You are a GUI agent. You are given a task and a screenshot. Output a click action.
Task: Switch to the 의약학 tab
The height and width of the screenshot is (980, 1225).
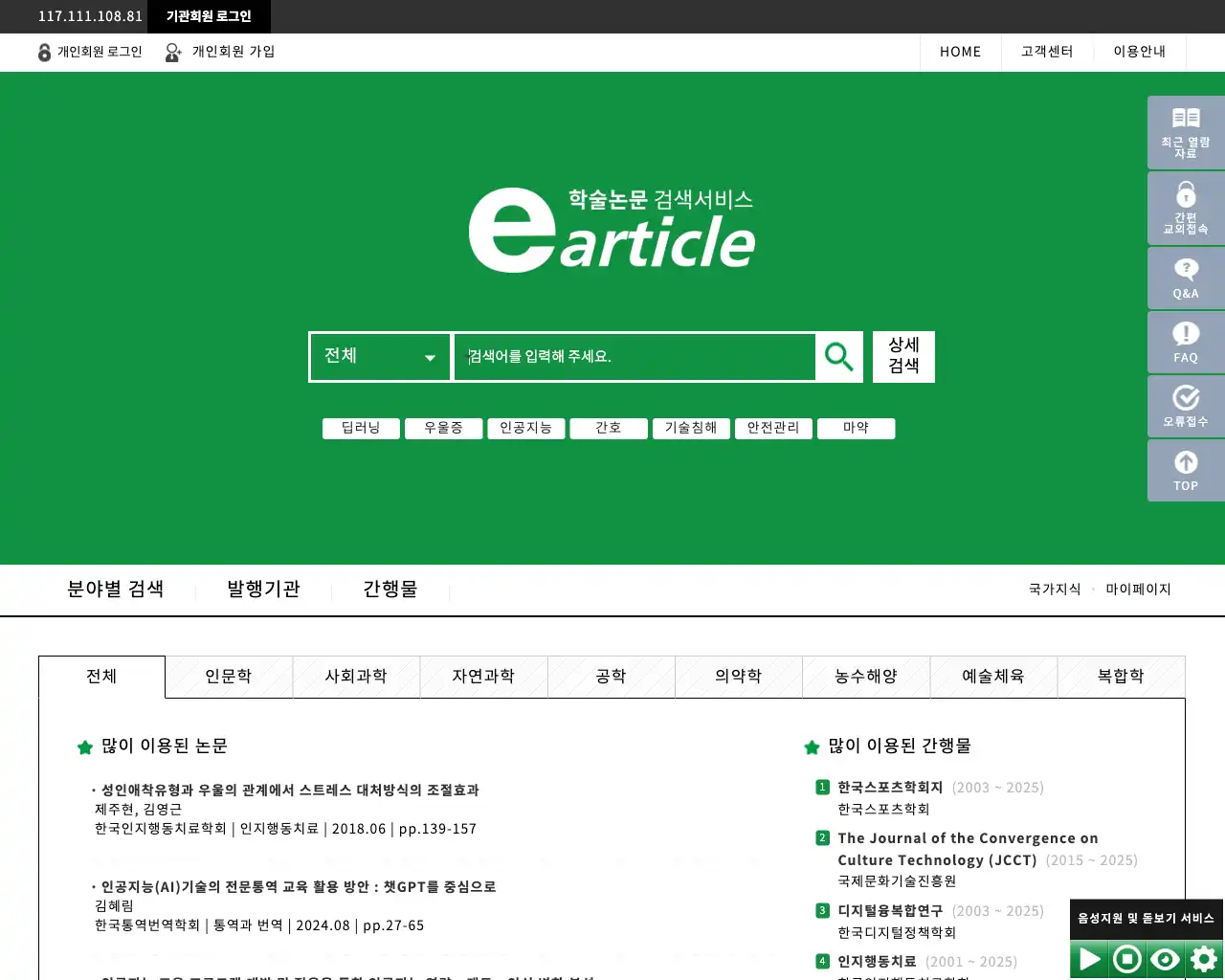(x=738, y=677)
